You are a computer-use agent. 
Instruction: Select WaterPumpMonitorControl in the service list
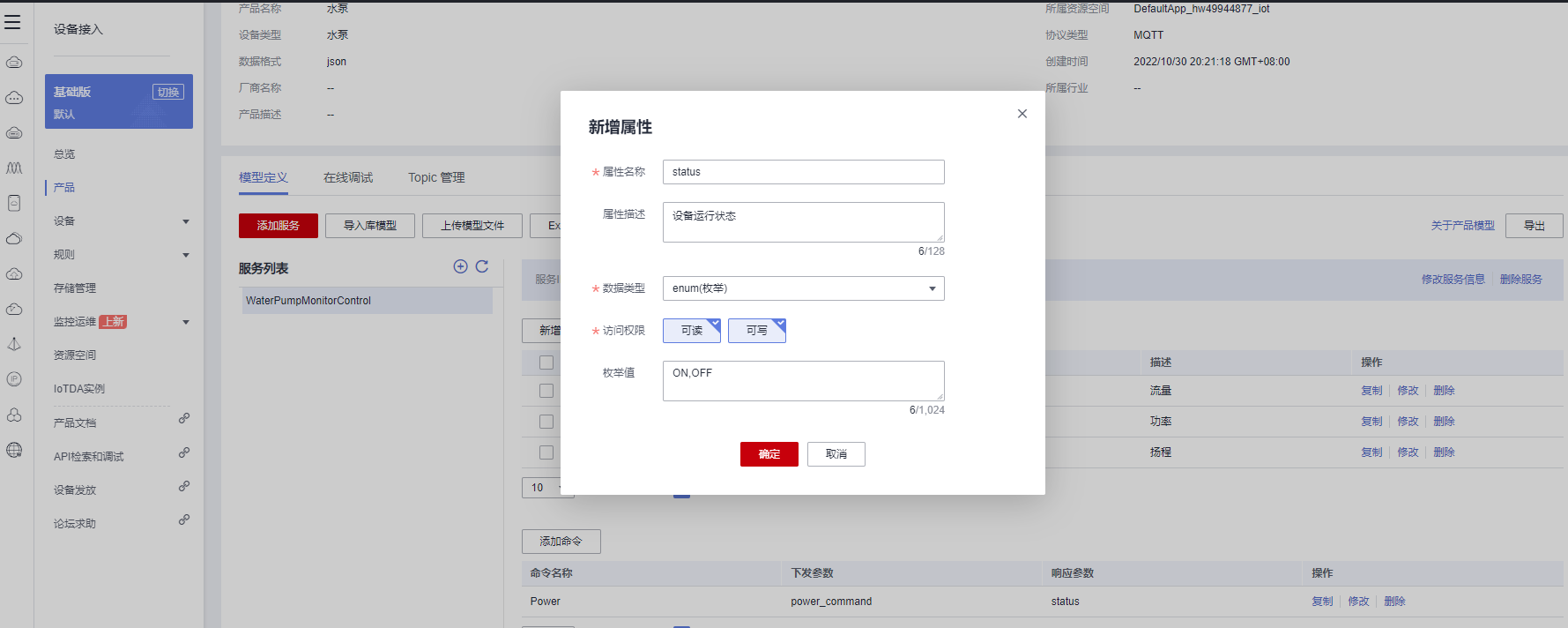coord(368,301)
